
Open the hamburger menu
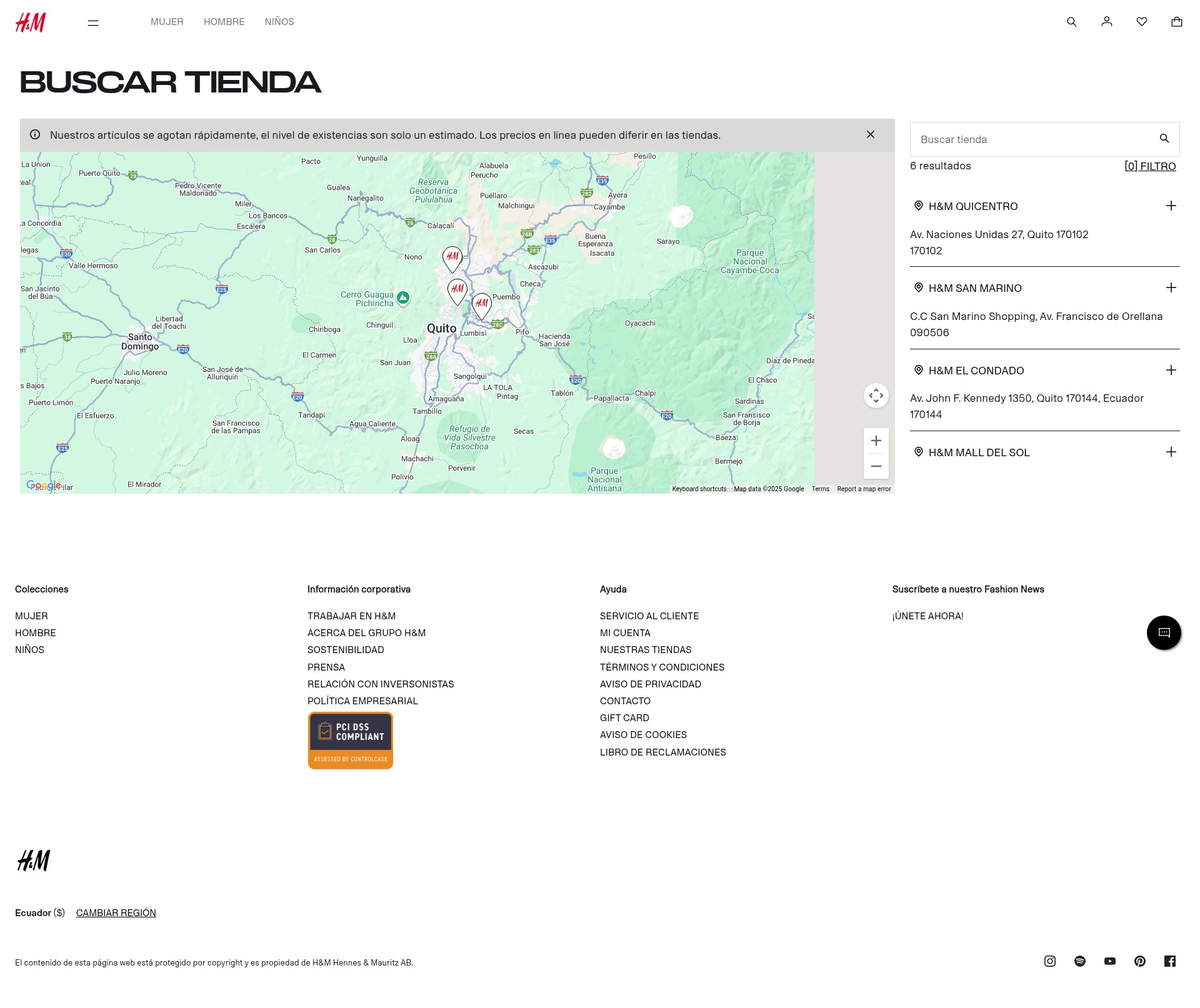[x=93, y=22]
